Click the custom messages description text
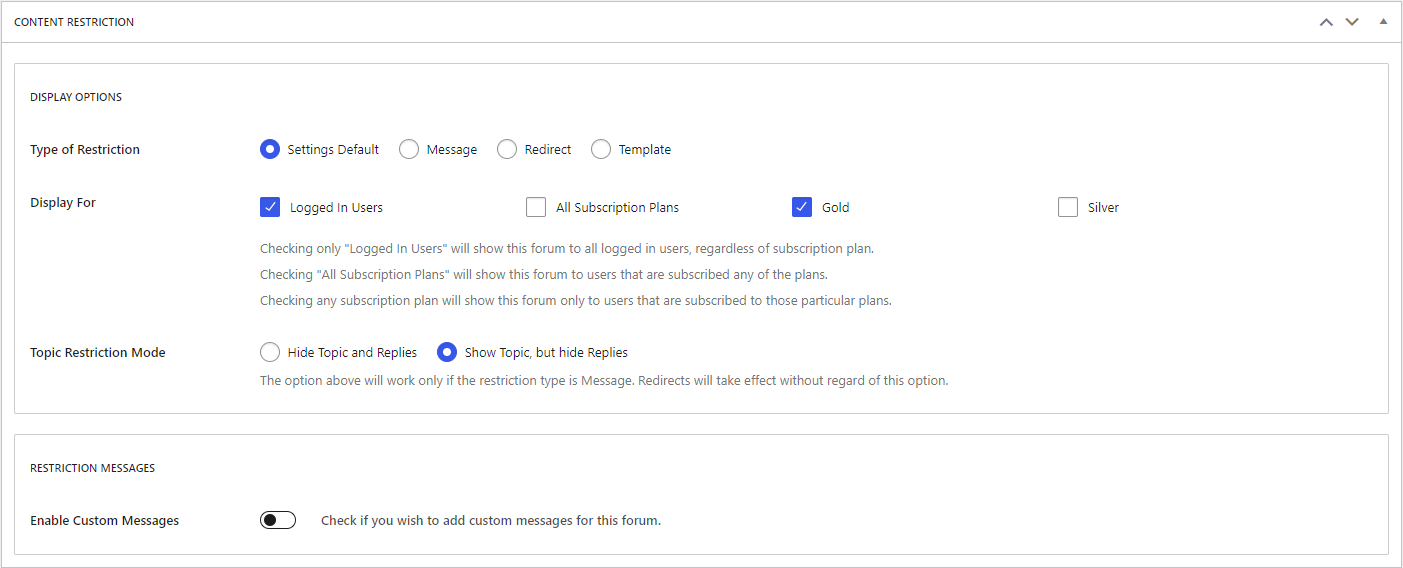The image size is (1403, 568). coord(491,521)
